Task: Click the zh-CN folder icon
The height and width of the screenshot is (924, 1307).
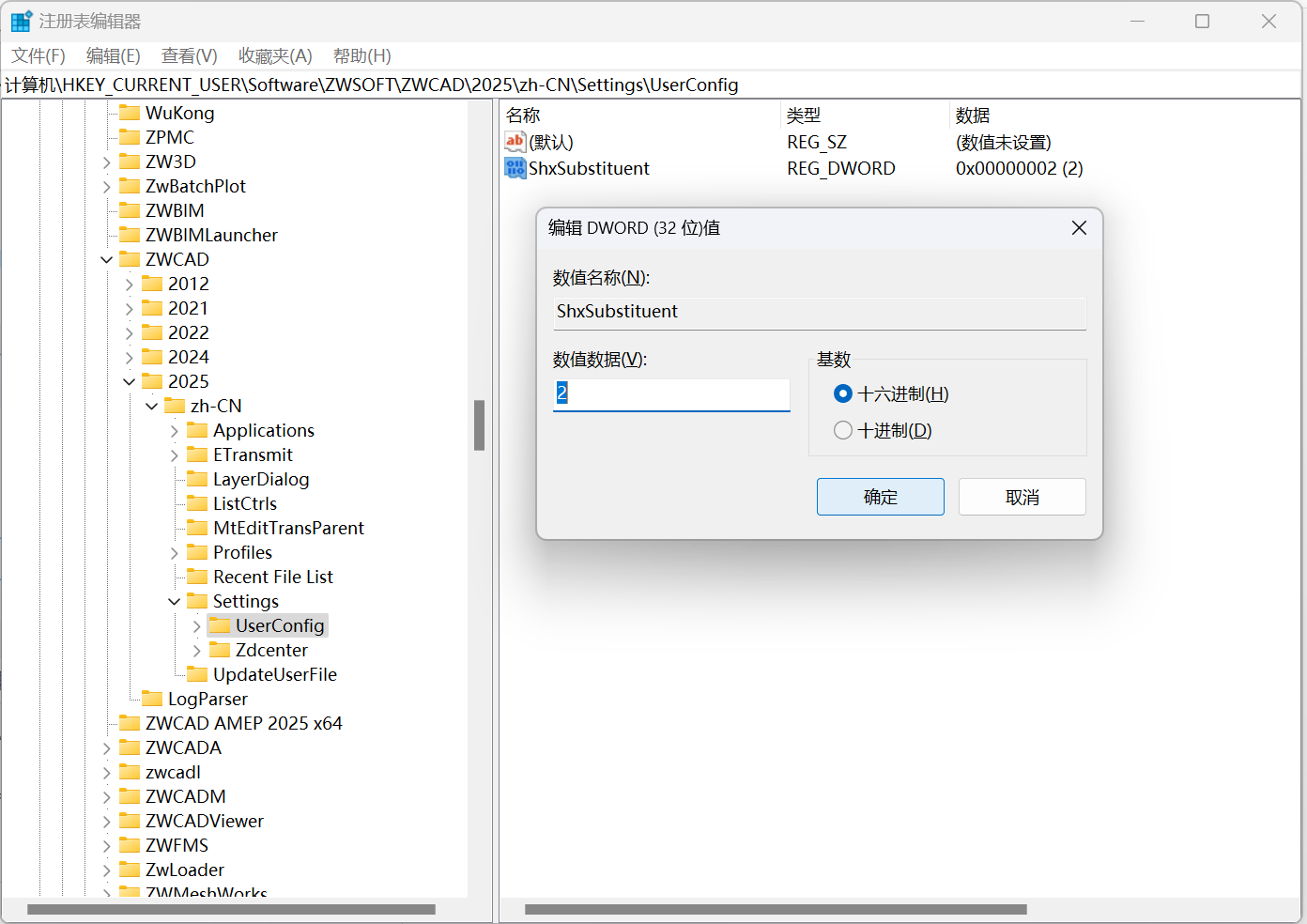Action: point(175,406)
